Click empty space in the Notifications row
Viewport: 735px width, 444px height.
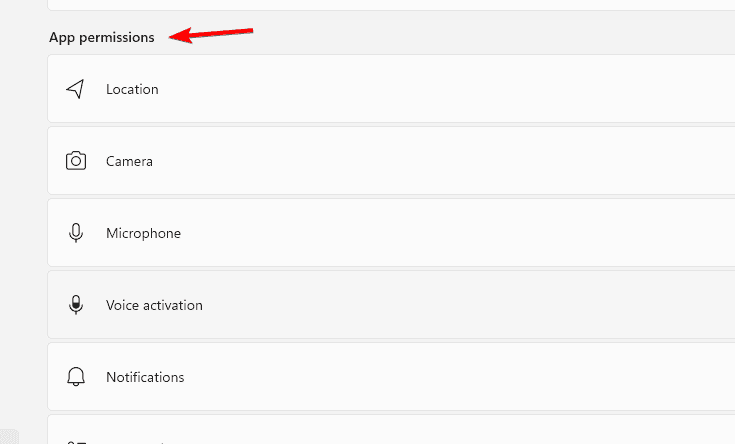[450, 377]
